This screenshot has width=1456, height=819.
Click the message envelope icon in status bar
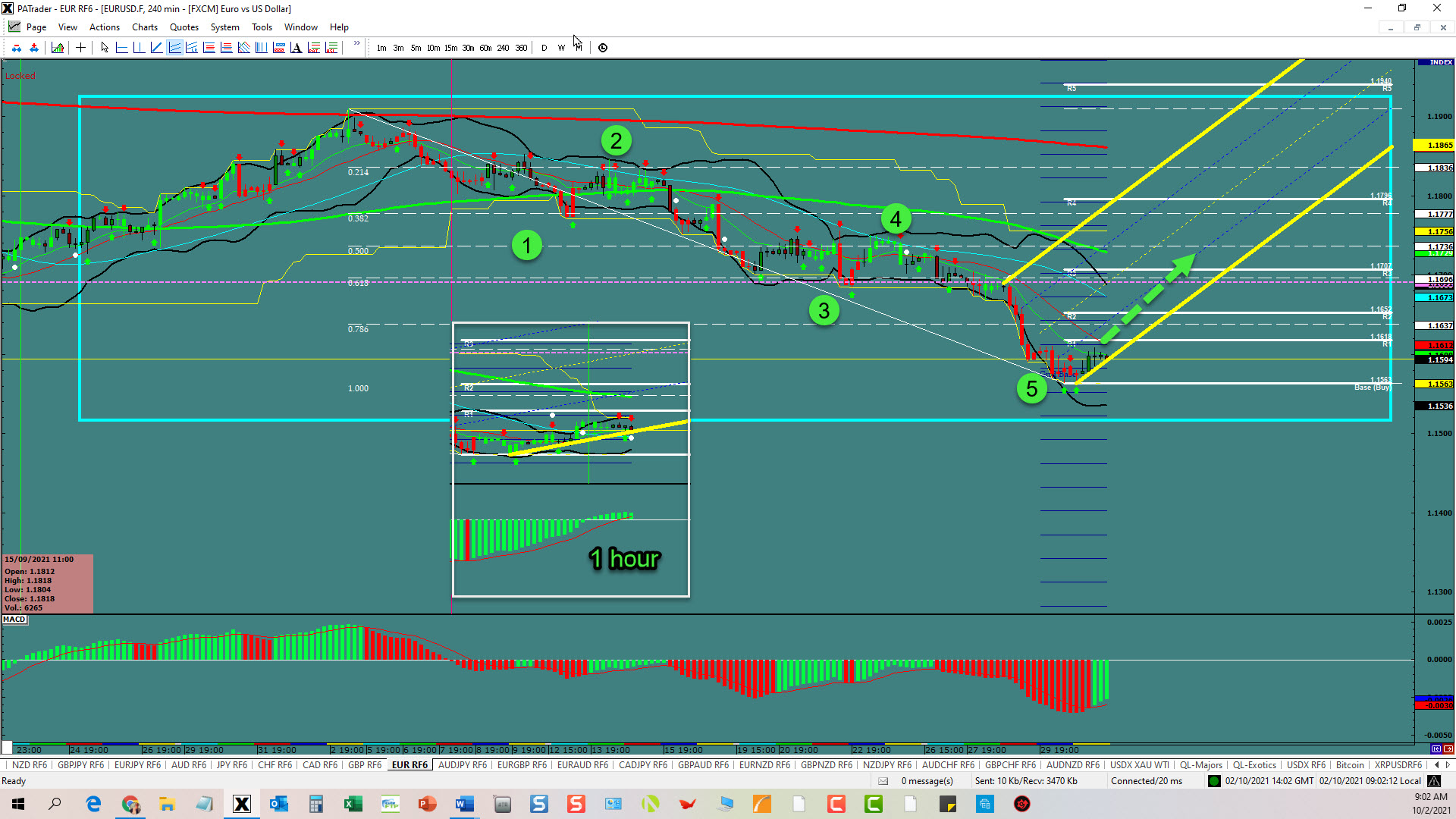883,781
